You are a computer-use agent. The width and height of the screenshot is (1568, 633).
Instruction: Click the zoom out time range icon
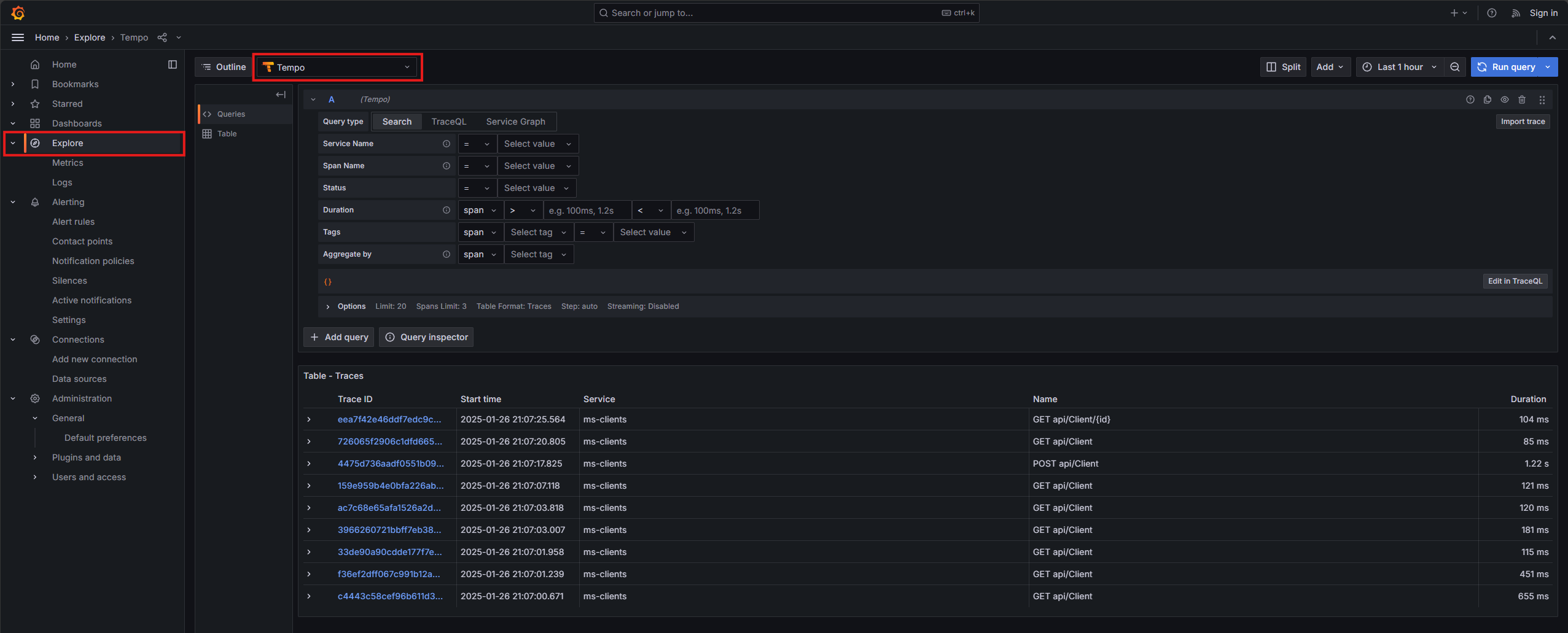pos(1455,67)
